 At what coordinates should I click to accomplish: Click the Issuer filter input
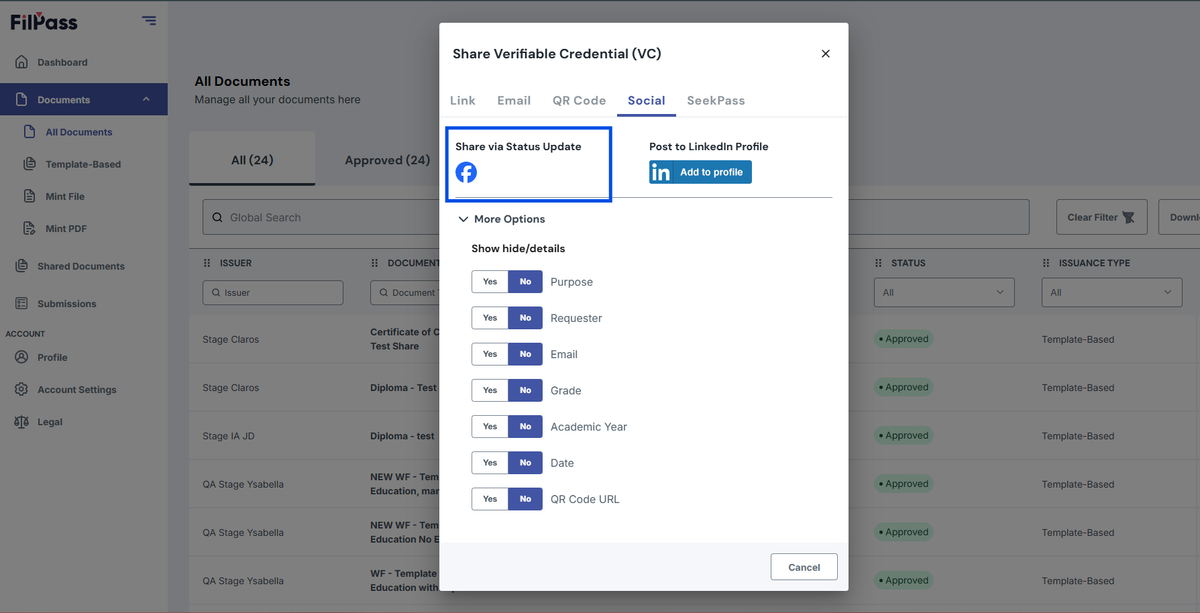pos(273,293)
